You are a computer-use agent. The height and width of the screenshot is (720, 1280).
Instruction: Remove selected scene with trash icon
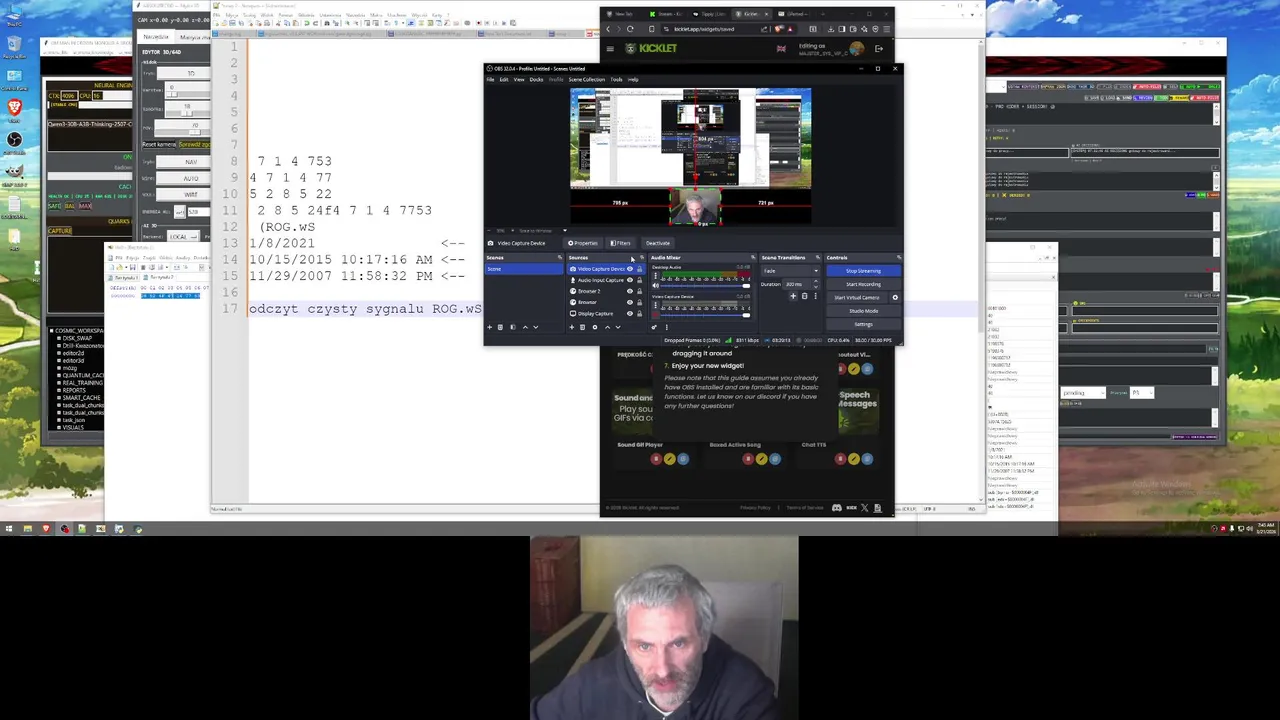(x=500, y=327)
